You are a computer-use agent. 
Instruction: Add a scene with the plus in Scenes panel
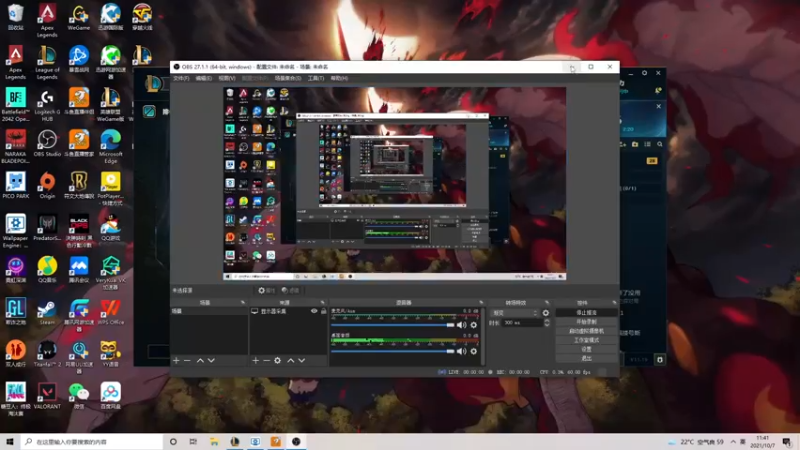pyautogui.click(x=176, y=360)
